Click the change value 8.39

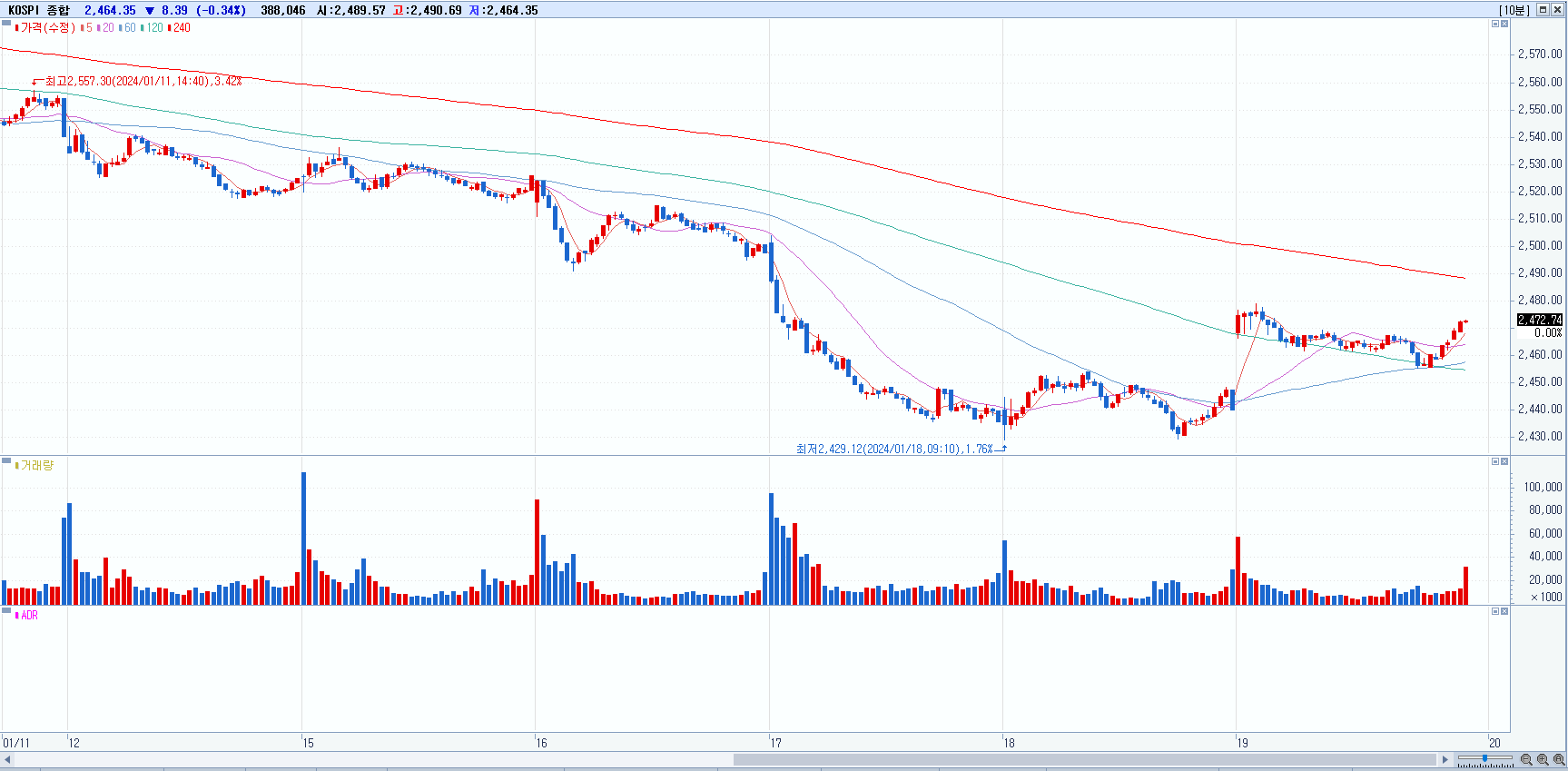[174, 10]
